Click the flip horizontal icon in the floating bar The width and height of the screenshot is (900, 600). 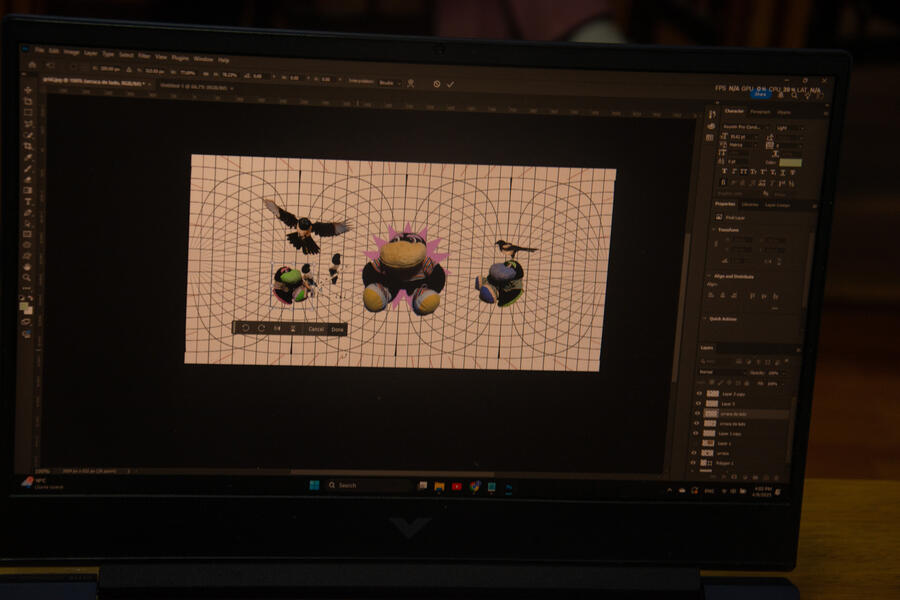click(x=277, y=328)
